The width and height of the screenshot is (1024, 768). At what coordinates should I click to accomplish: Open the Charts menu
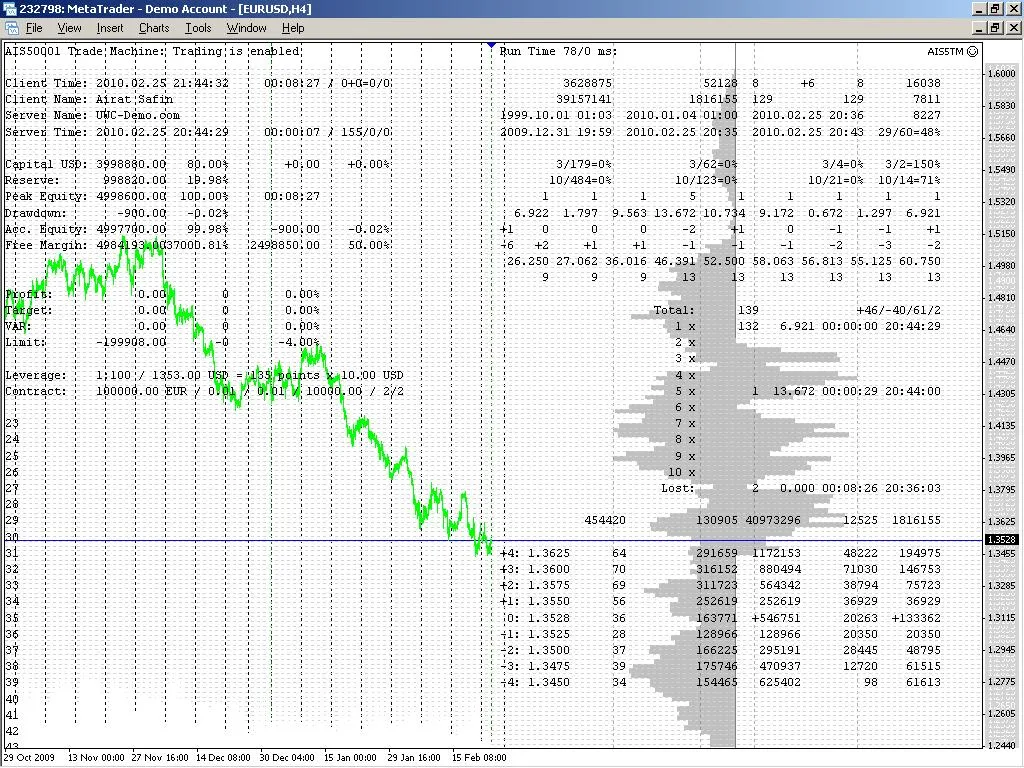(153, 27)
